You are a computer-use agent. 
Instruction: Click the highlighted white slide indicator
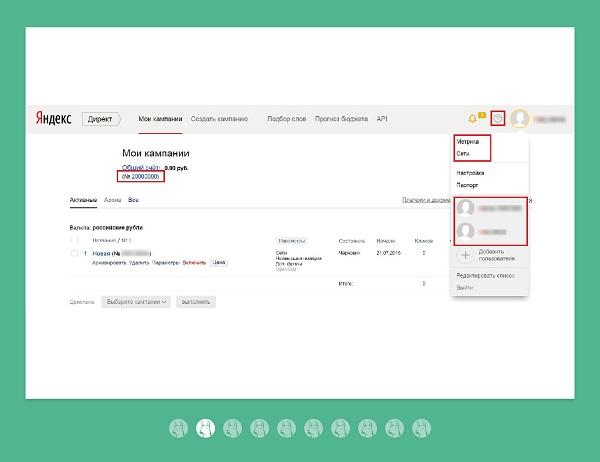(x=205, y=428)
